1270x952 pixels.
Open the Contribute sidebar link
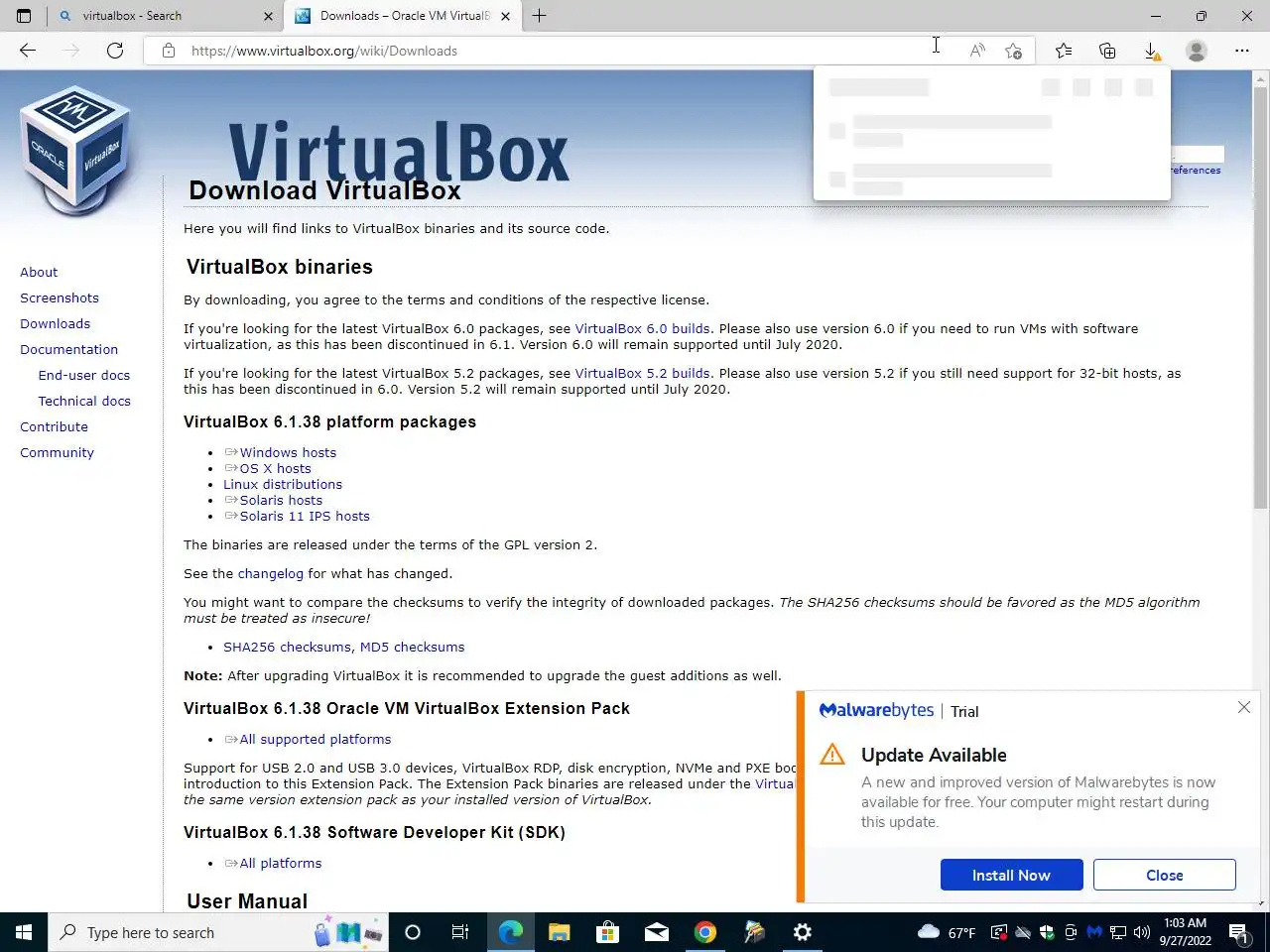point(54,426)
